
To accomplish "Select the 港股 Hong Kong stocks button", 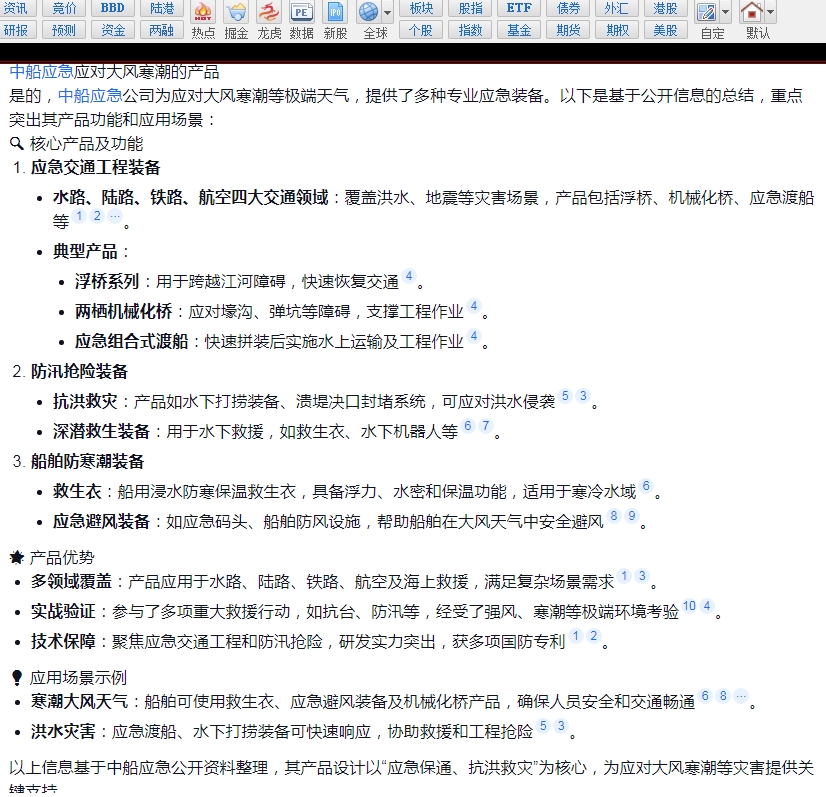I will tap(665, 8).
